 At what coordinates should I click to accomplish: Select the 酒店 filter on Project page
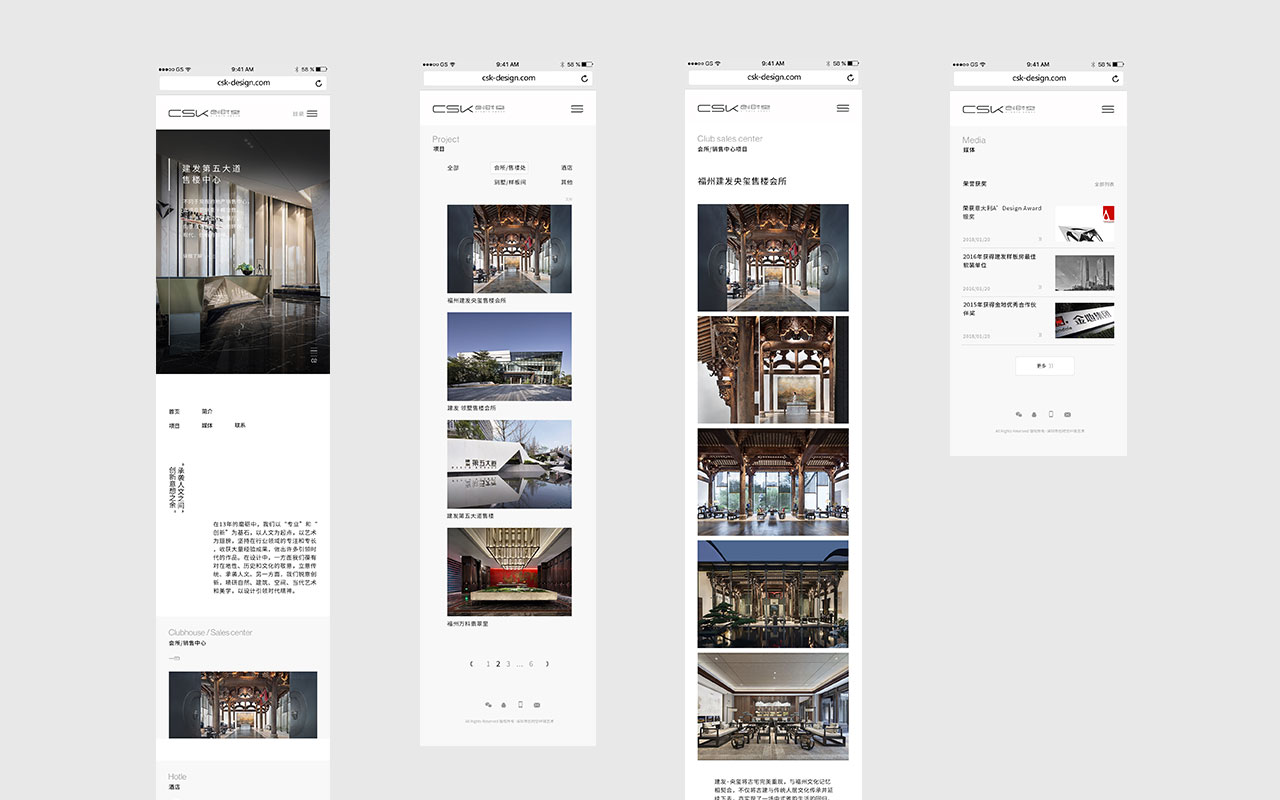567,168
